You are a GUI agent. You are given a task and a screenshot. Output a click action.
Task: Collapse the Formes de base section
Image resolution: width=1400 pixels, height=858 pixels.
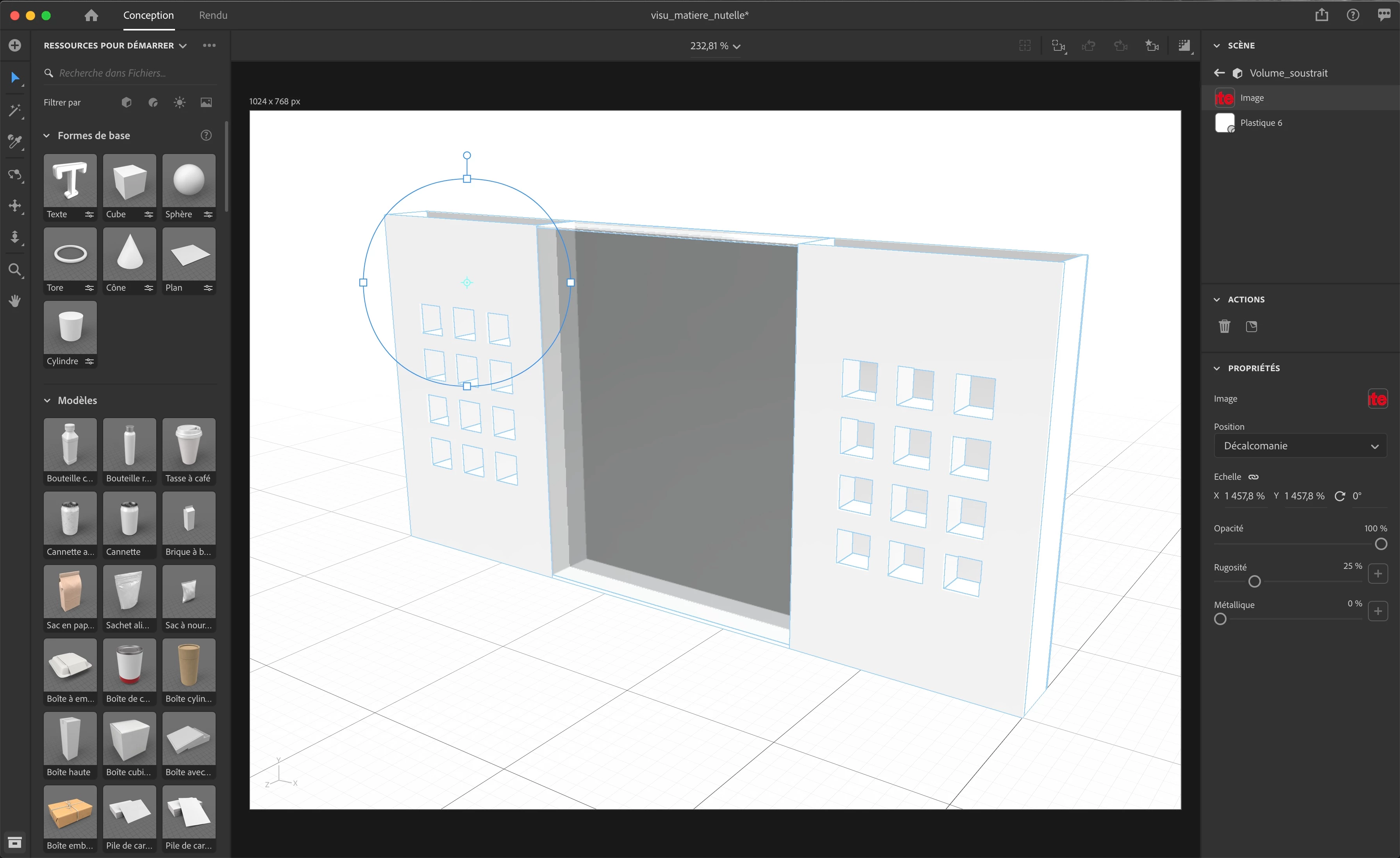pyautogui.click(x=47, y=135)
